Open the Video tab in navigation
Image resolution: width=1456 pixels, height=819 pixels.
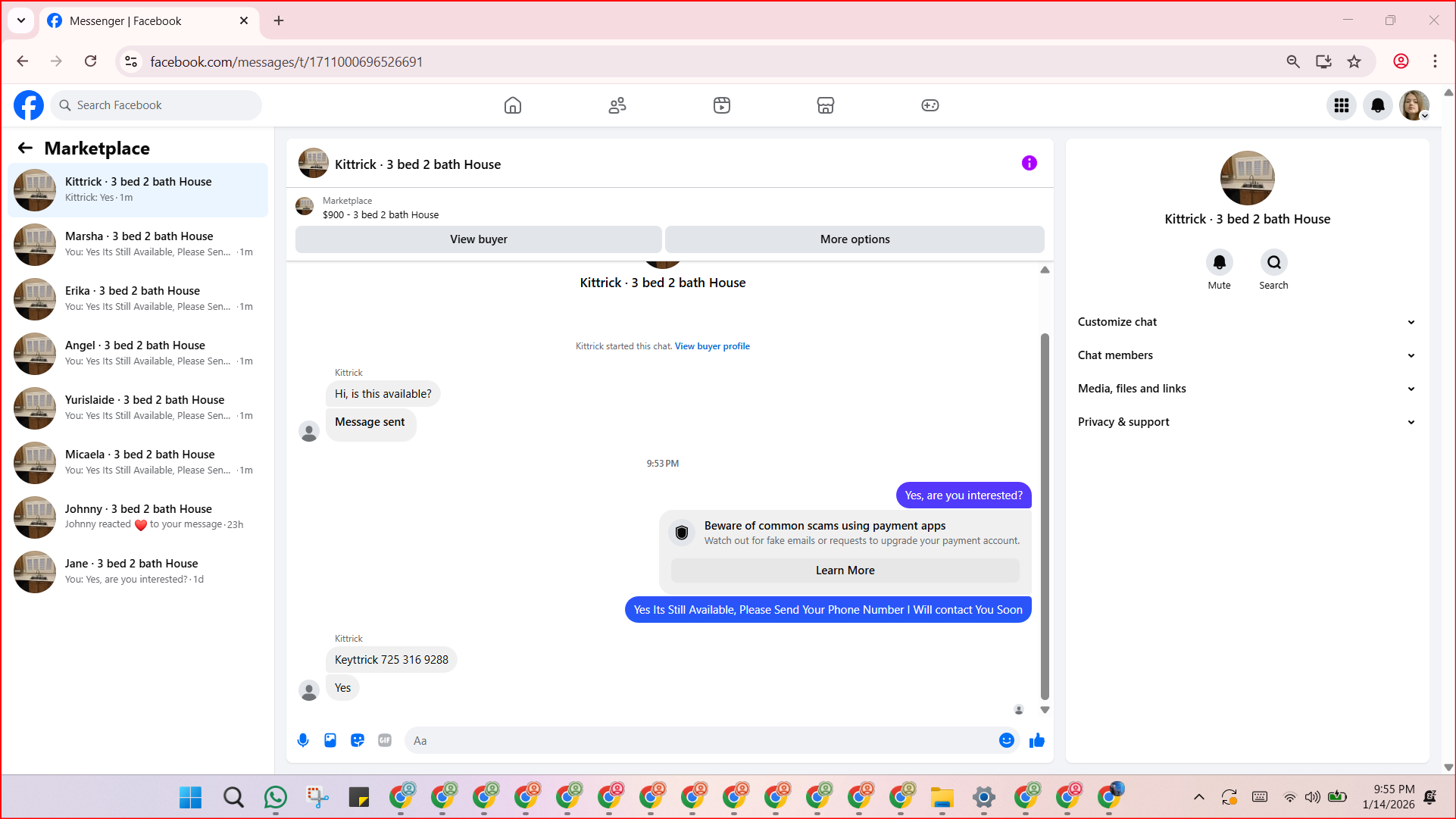coord(721,105)
